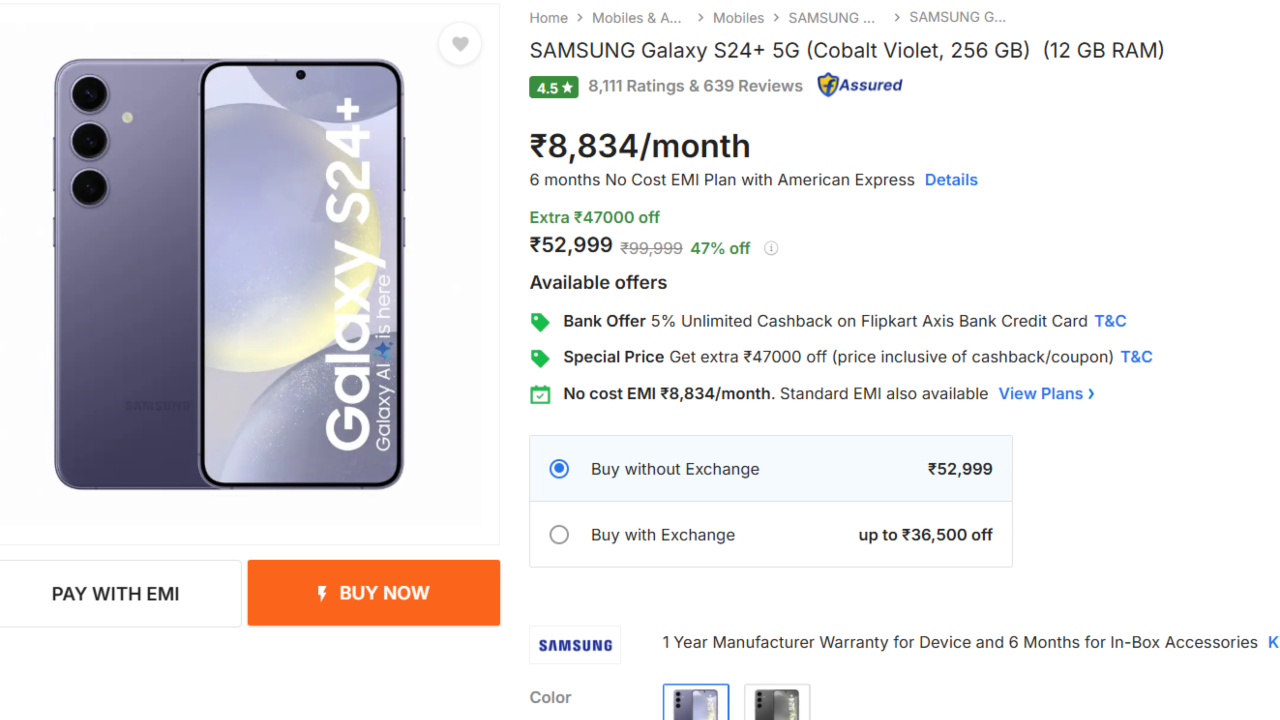Click the No cost EMI calendar icon
Viewport: 1280px width, 720px height.
(x=540, y=394)
